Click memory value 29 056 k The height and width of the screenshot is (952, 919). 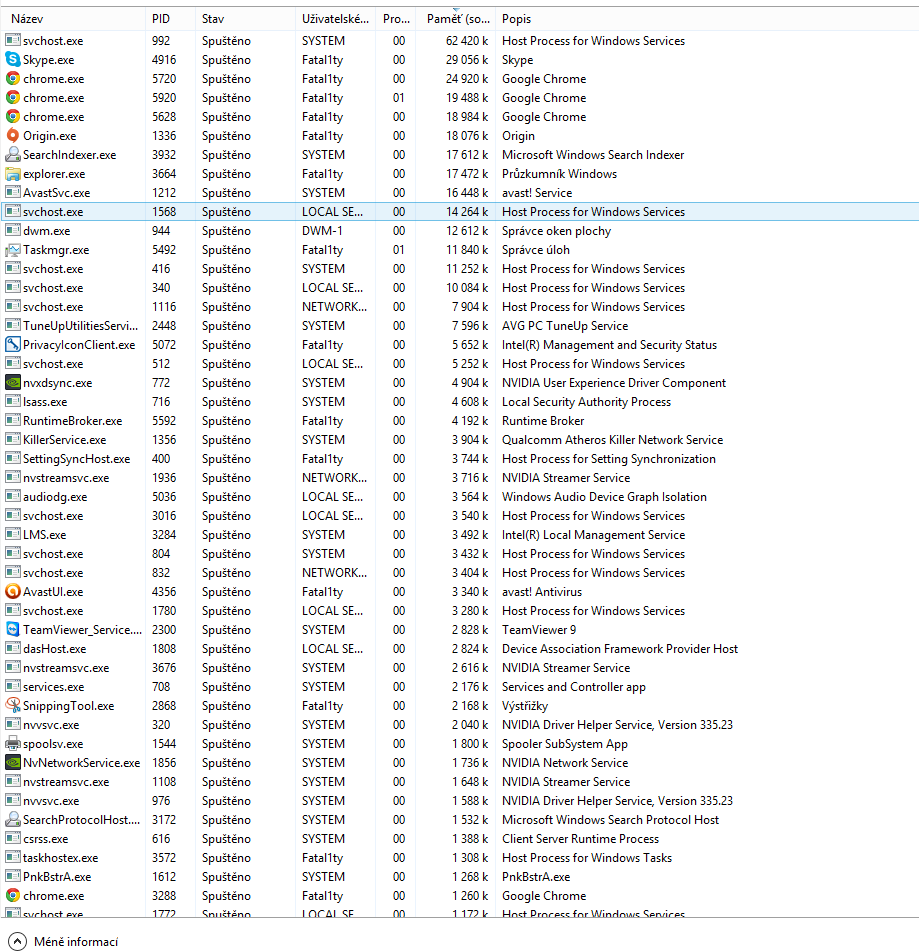[x=467, y=60]
